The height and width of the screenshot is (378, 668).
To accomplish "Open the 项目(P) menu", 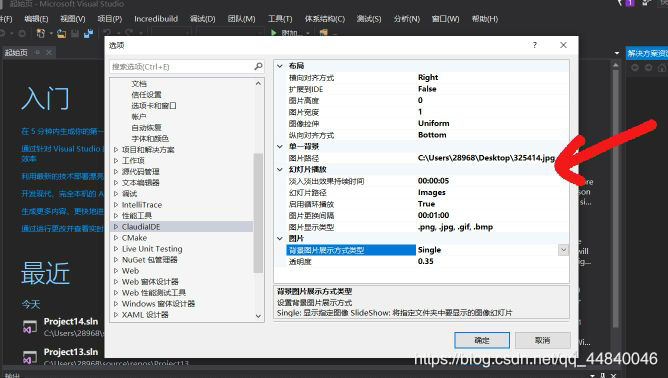I will coord(109,19).
